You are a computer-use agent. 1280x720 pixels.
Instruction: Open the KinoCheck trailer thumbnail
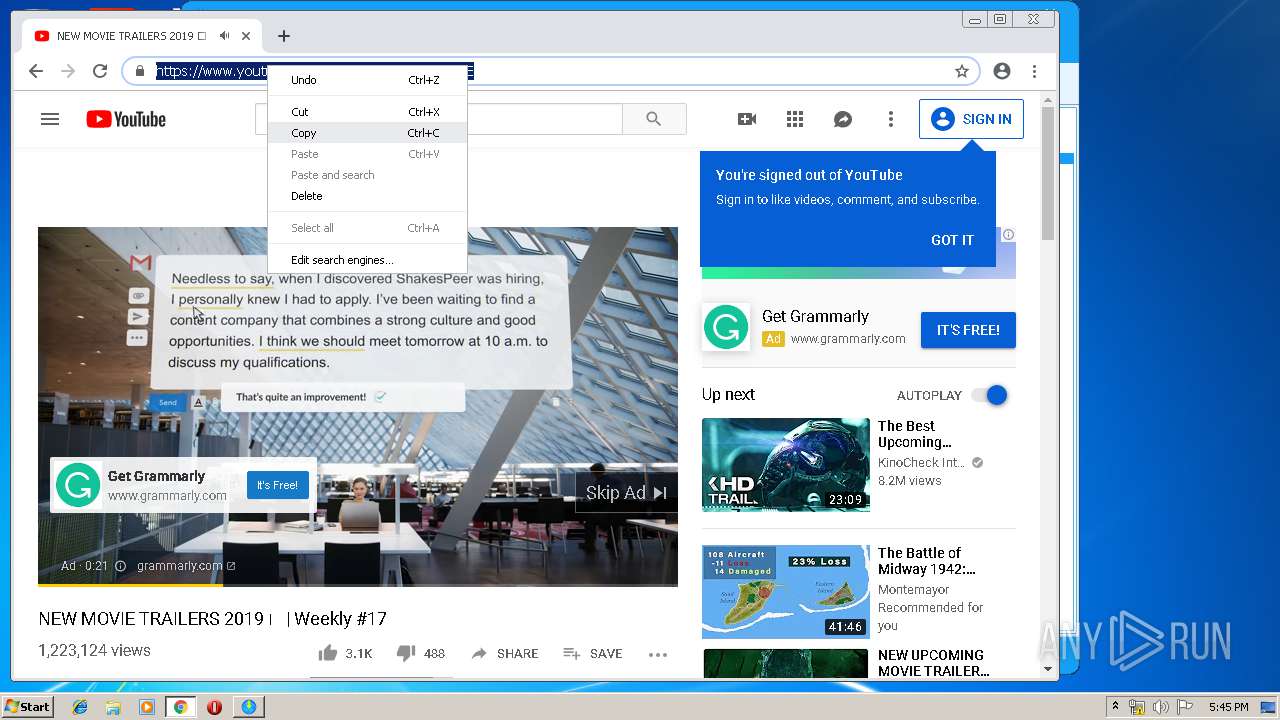coord(786,465)
